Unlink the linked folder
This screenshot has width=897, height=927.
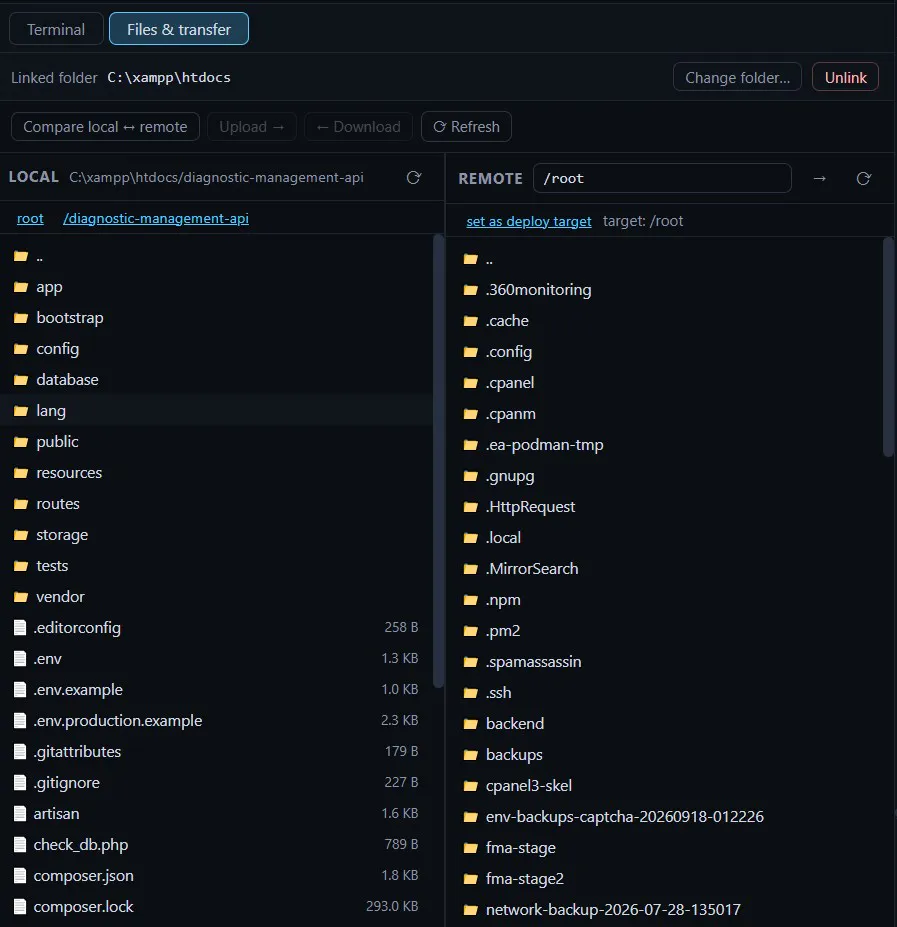pos(846,77)
